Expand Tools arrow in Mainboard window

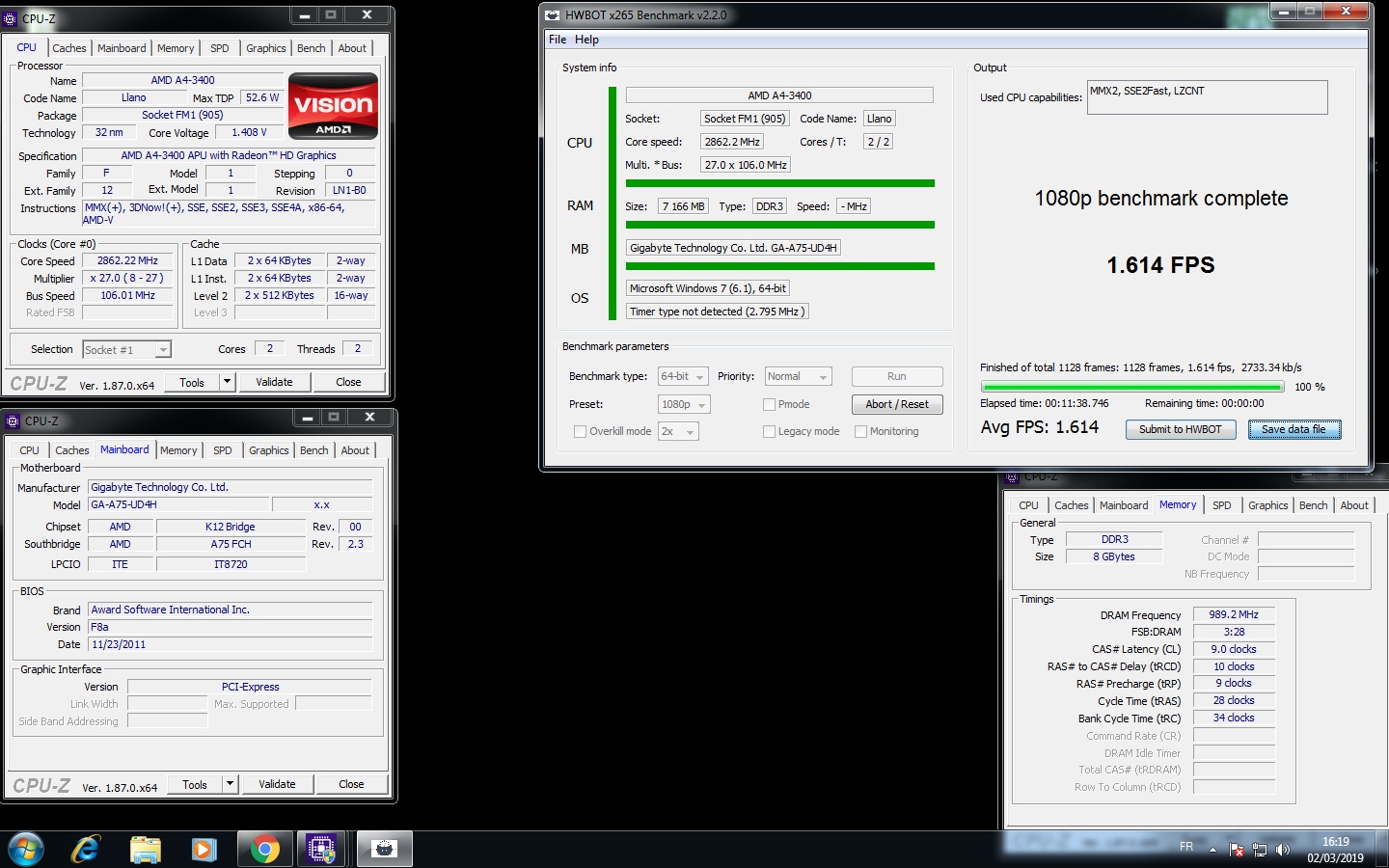tap(230, 784)
